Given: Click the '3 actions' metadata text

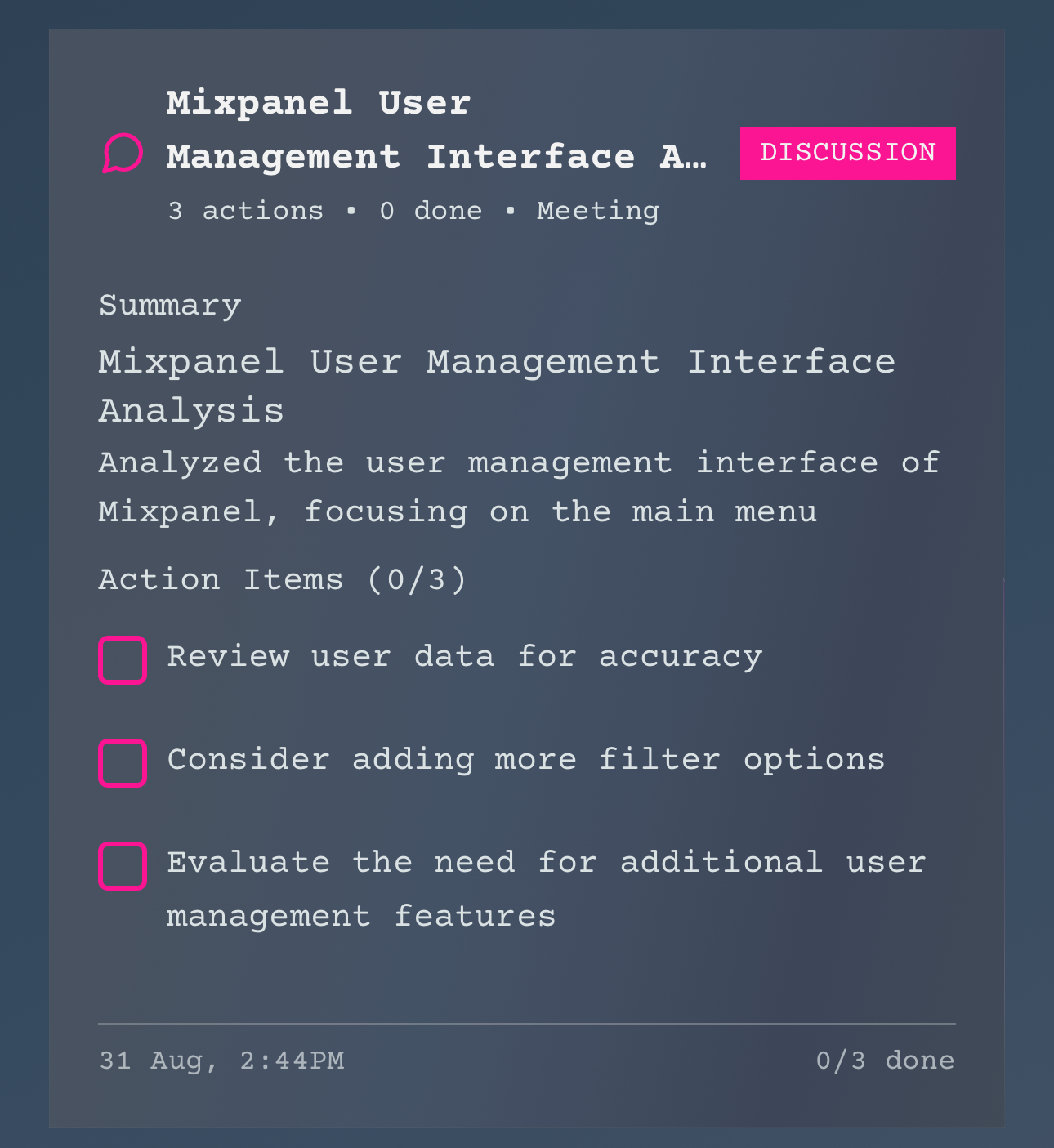Looking at the screenshot, I should [245, 211].
